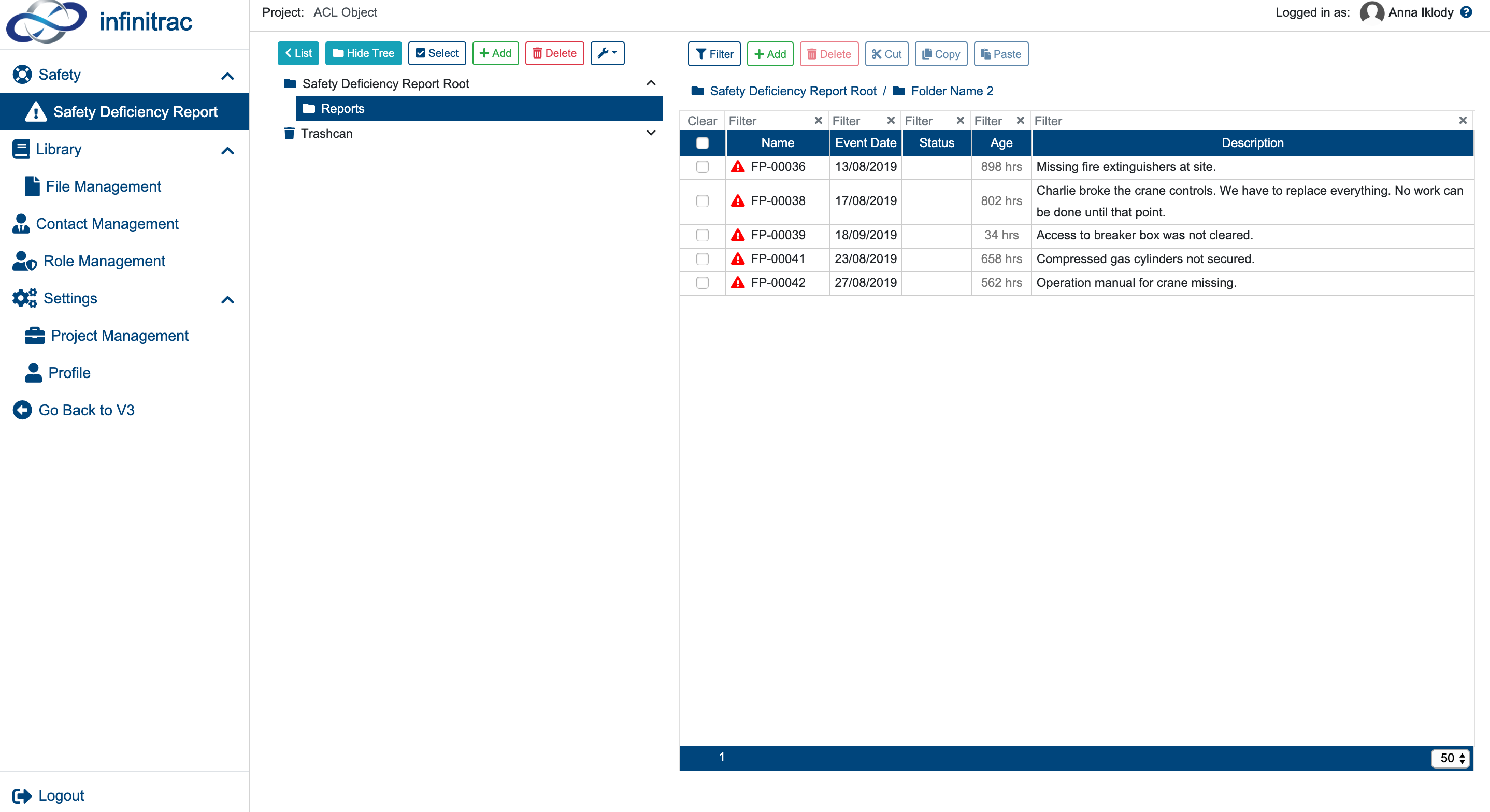Clear the Status column filter
The image size is (1490, 812).
pos(960,120)
